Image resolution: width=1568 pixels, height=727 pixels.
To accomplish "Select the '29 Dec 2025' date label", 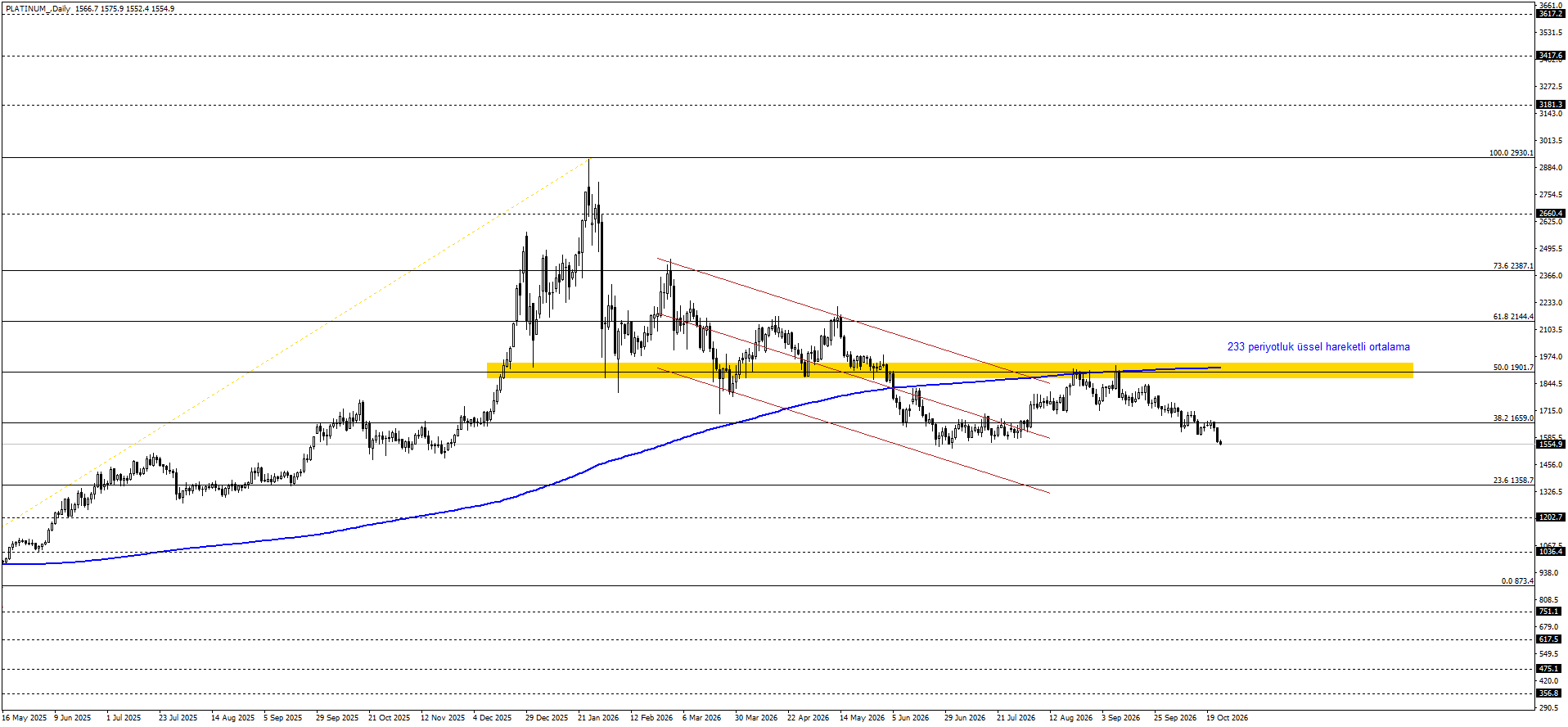I will (x=547, y=718).
